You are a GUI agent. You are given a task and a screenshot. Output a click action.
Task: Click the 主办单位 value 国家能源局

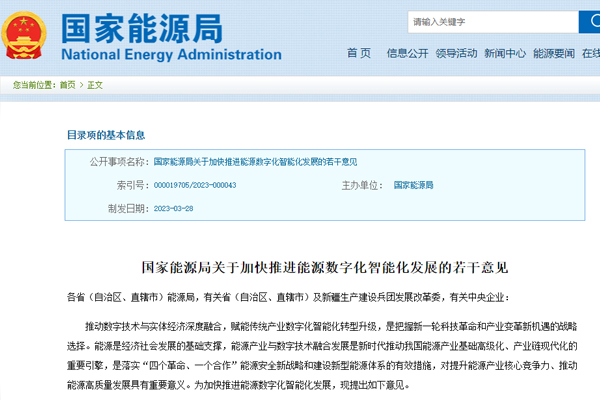click(x=413, y=185)
